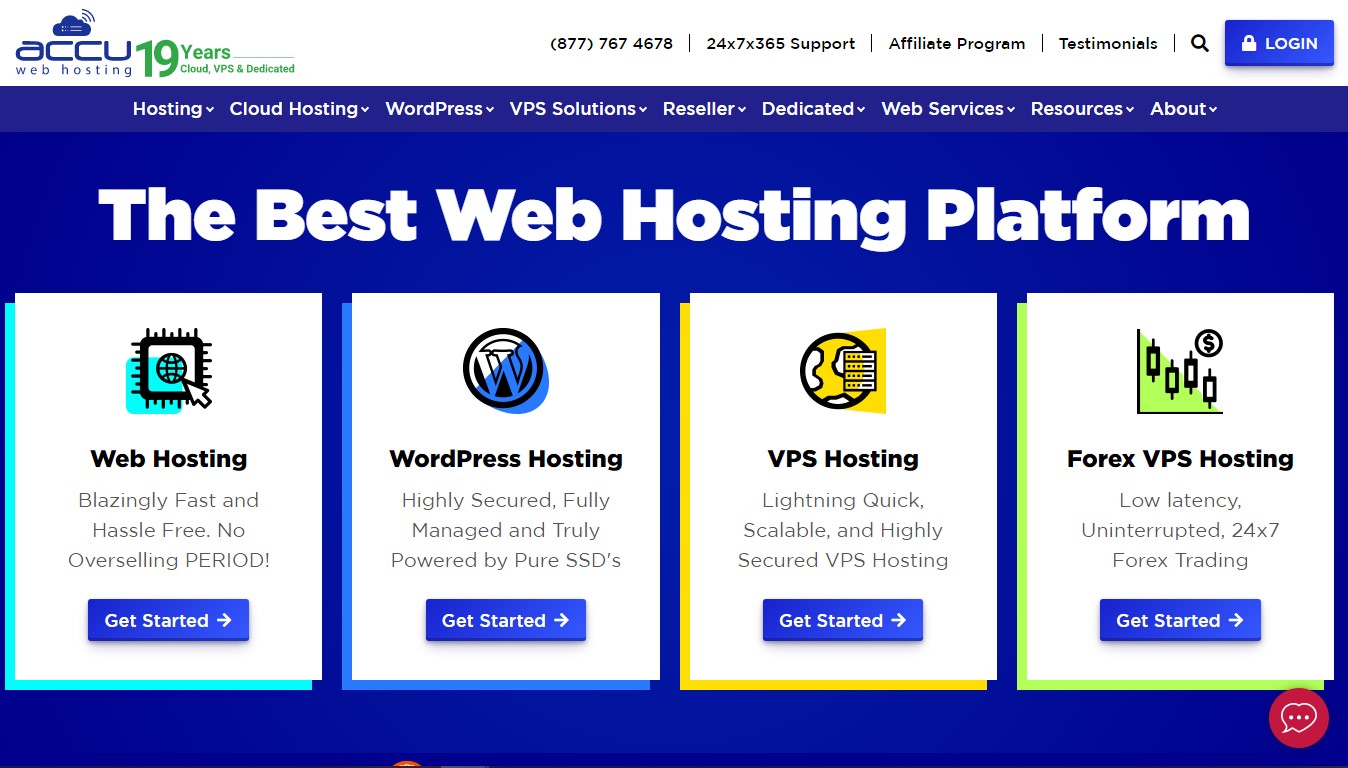Click 'Blazingly Fast and Hassle Free' description
Image resolution: width=1348 pixels, height=768 pixels.
[x=169, y=530]
